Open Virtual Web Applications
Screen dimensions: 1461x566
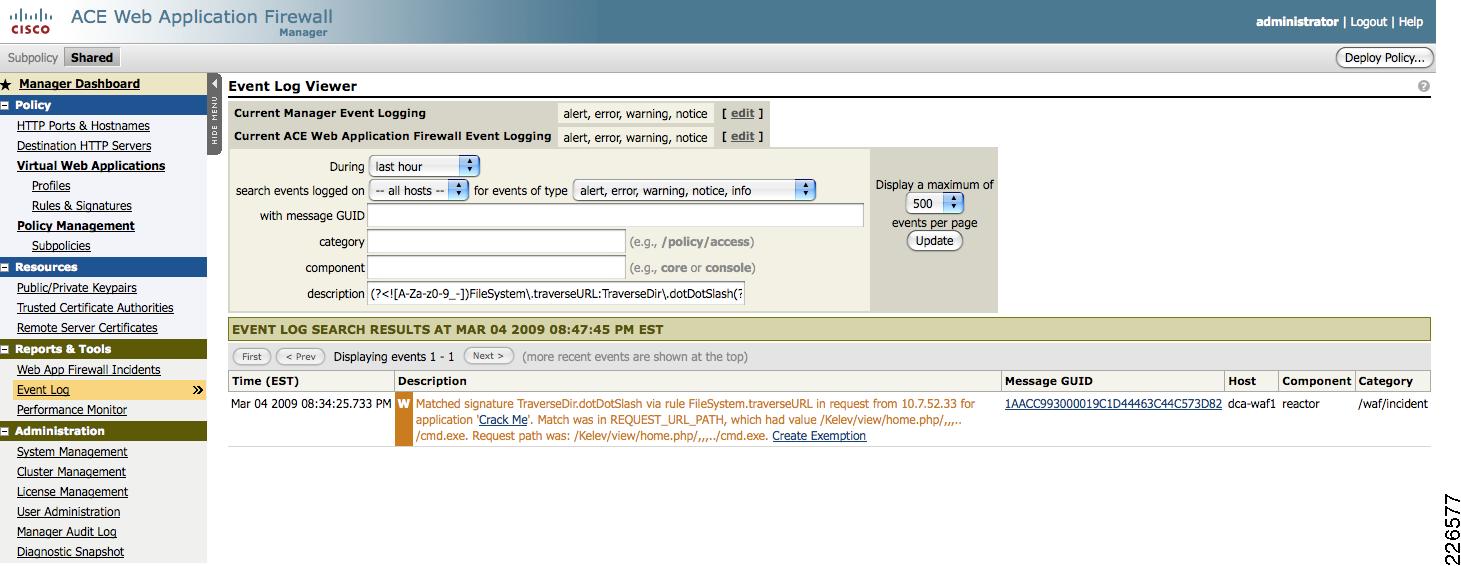click(x=91, y=166)
